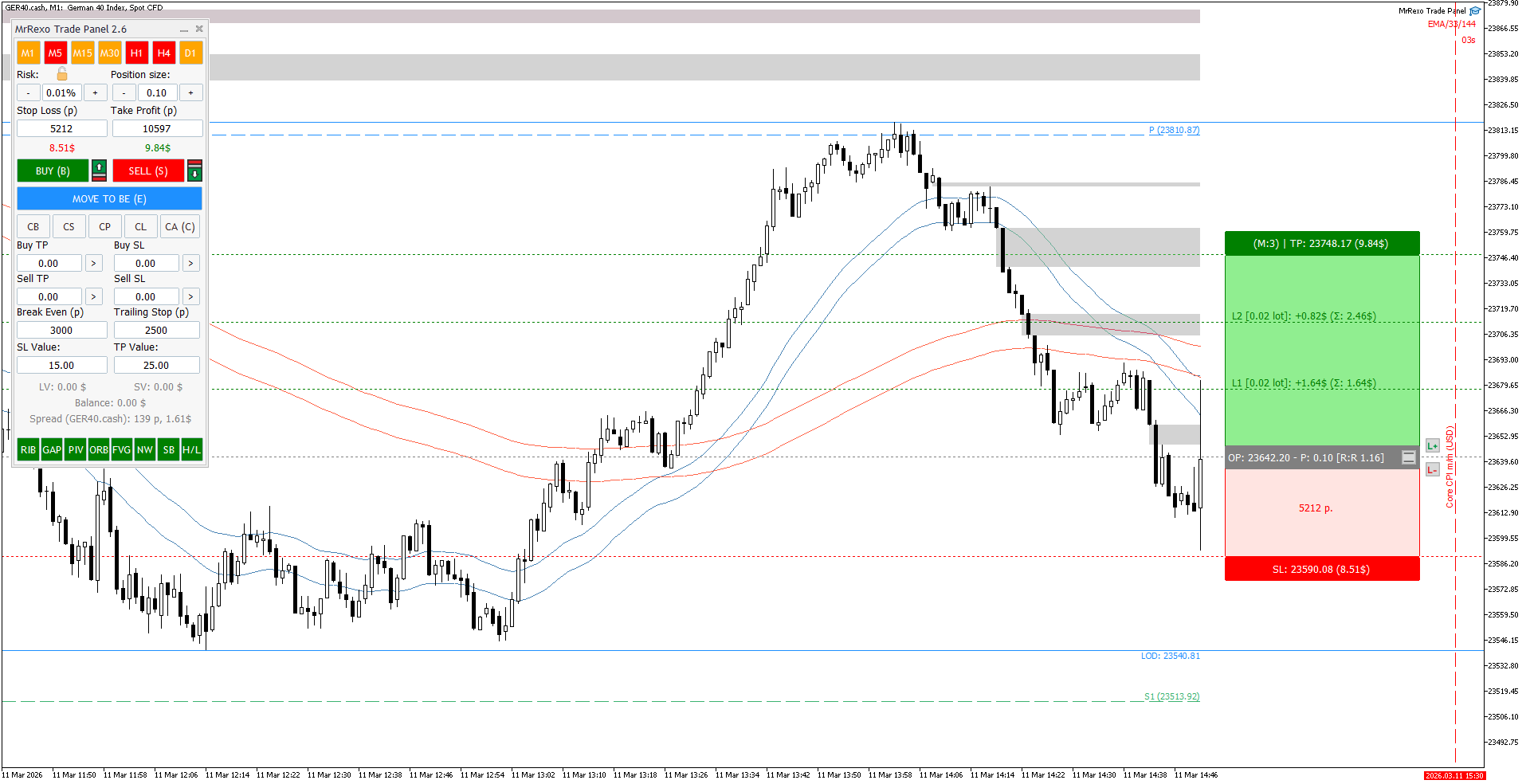Minimize the MrRexo Trade Panel

(x=184, y=29)
